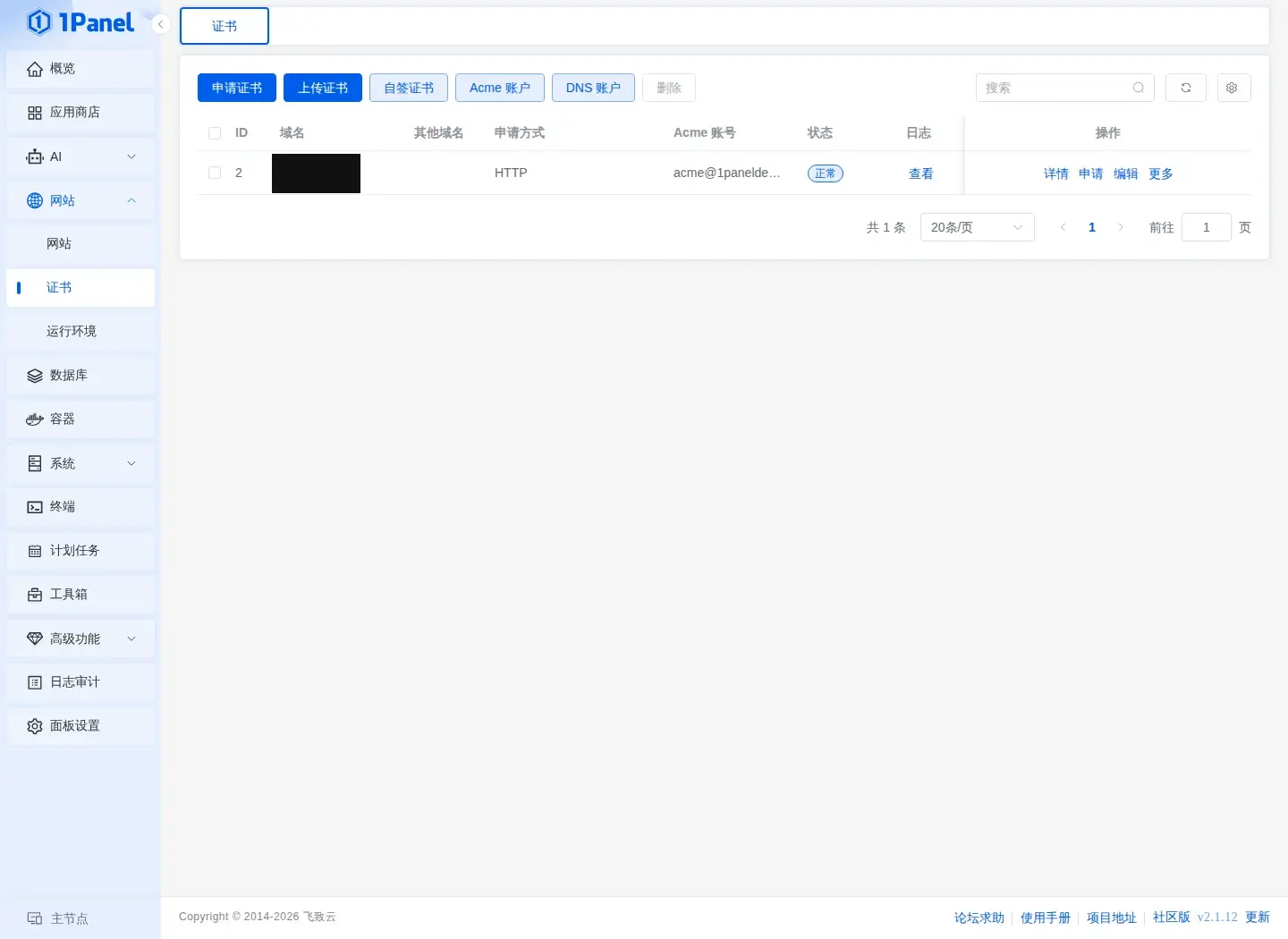1288x939 pixels.
Task: Click the disabled 删除 button
Action: pos(669,88)
